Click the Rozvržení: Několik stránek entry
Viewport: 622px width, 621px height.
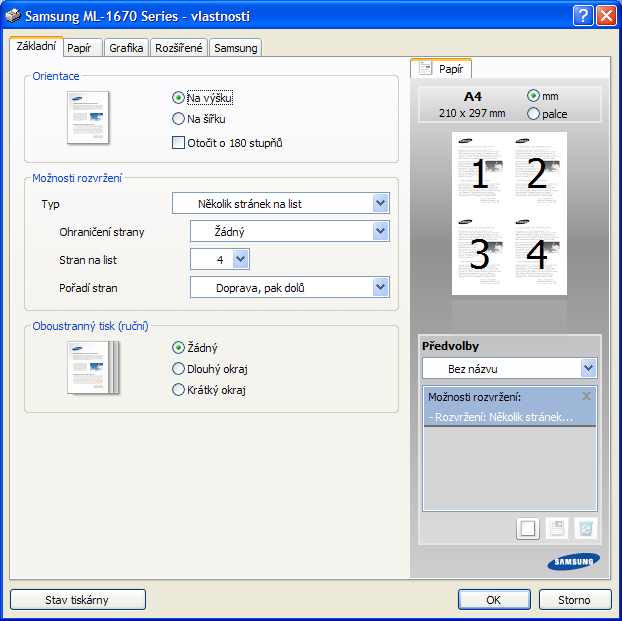point(501,417)
